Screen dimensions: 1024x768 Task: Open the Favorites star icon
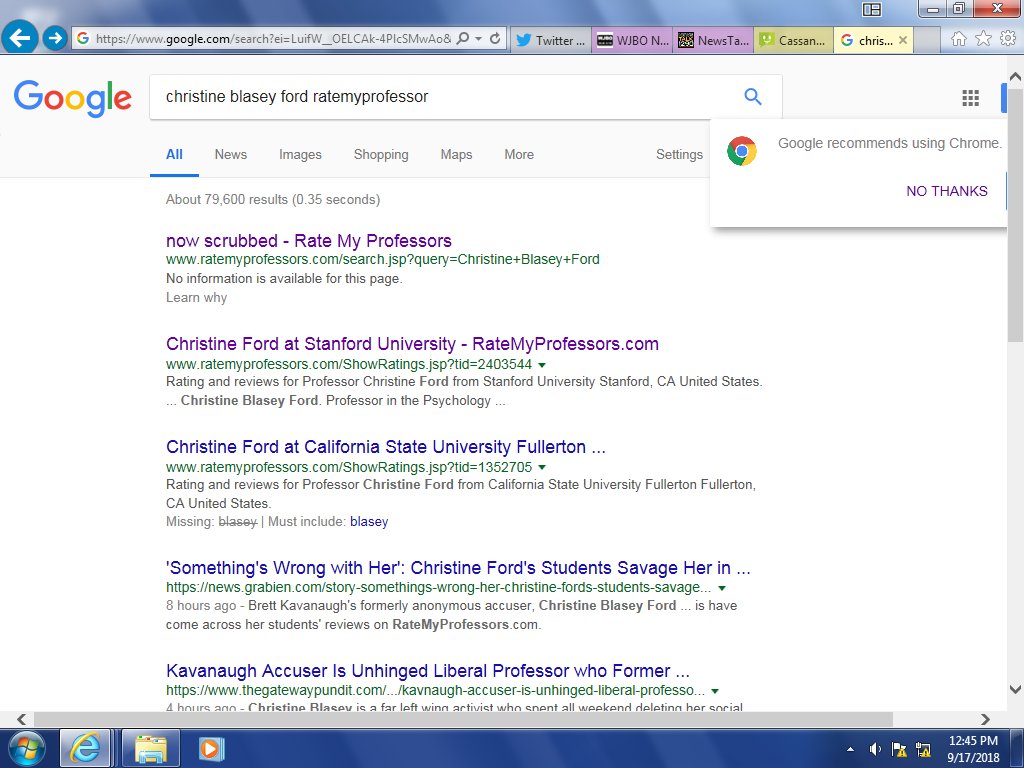coord(983,39)
